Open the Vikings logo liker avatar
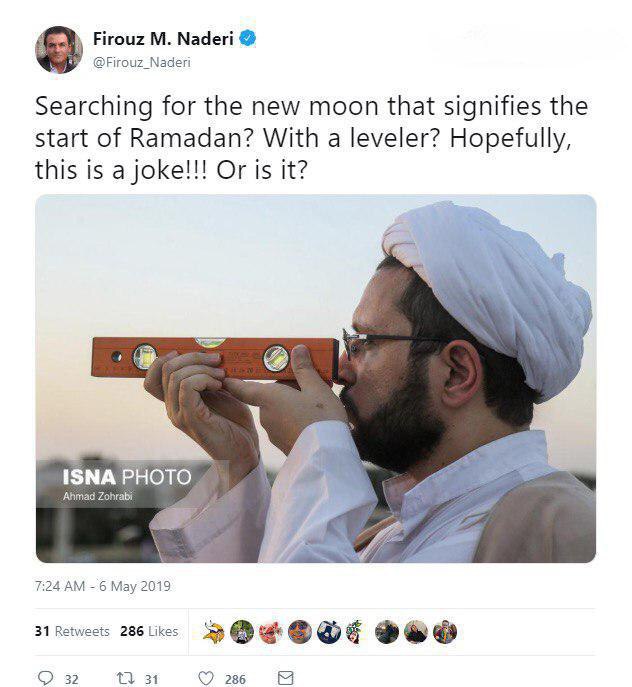The image size is (632, 687). (213, 632)
